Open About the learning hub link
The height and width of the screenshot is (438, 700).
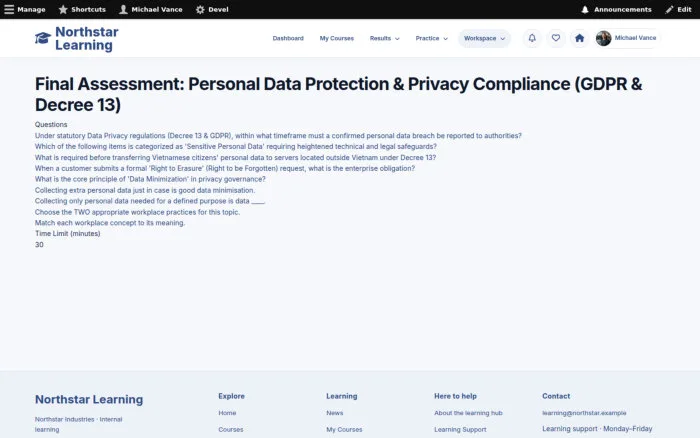(468, 413)
